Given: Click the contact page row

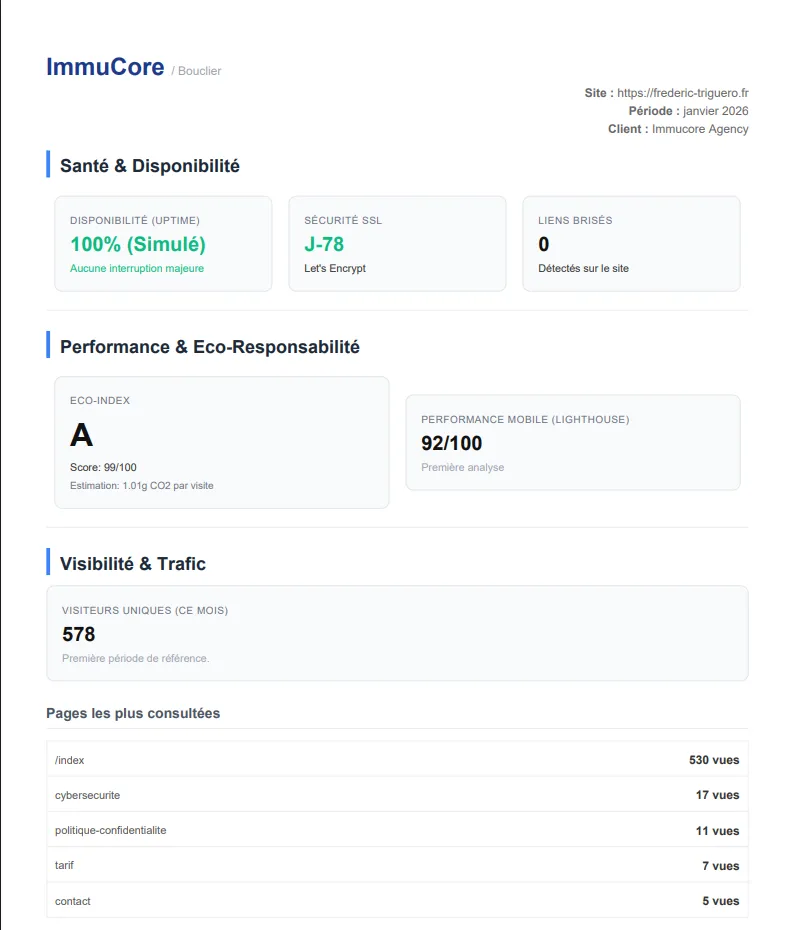Looking at the screenshot, I should coord(397,901).
